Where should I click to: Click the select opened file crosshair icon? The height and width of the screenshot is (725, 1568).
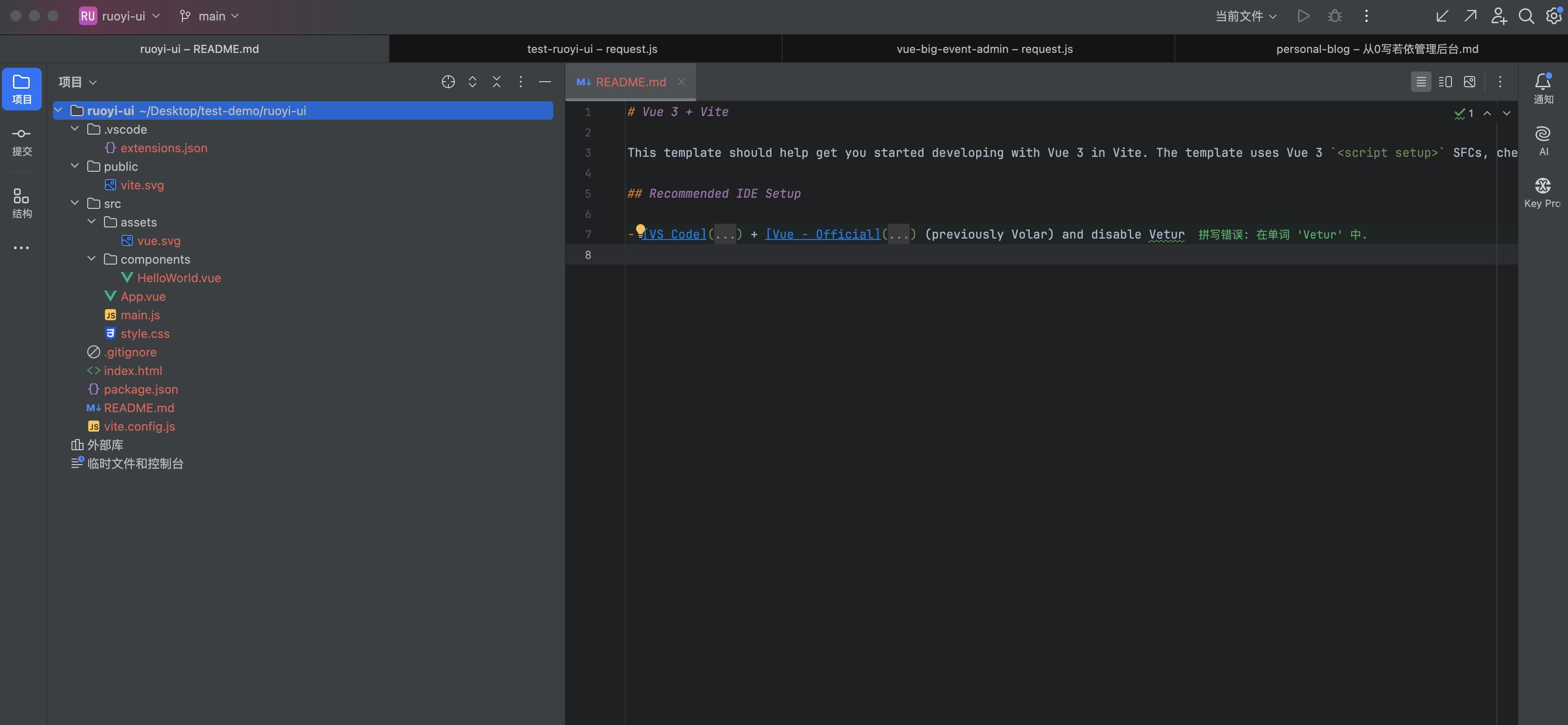pyautogui.click(x=448, y=82)
